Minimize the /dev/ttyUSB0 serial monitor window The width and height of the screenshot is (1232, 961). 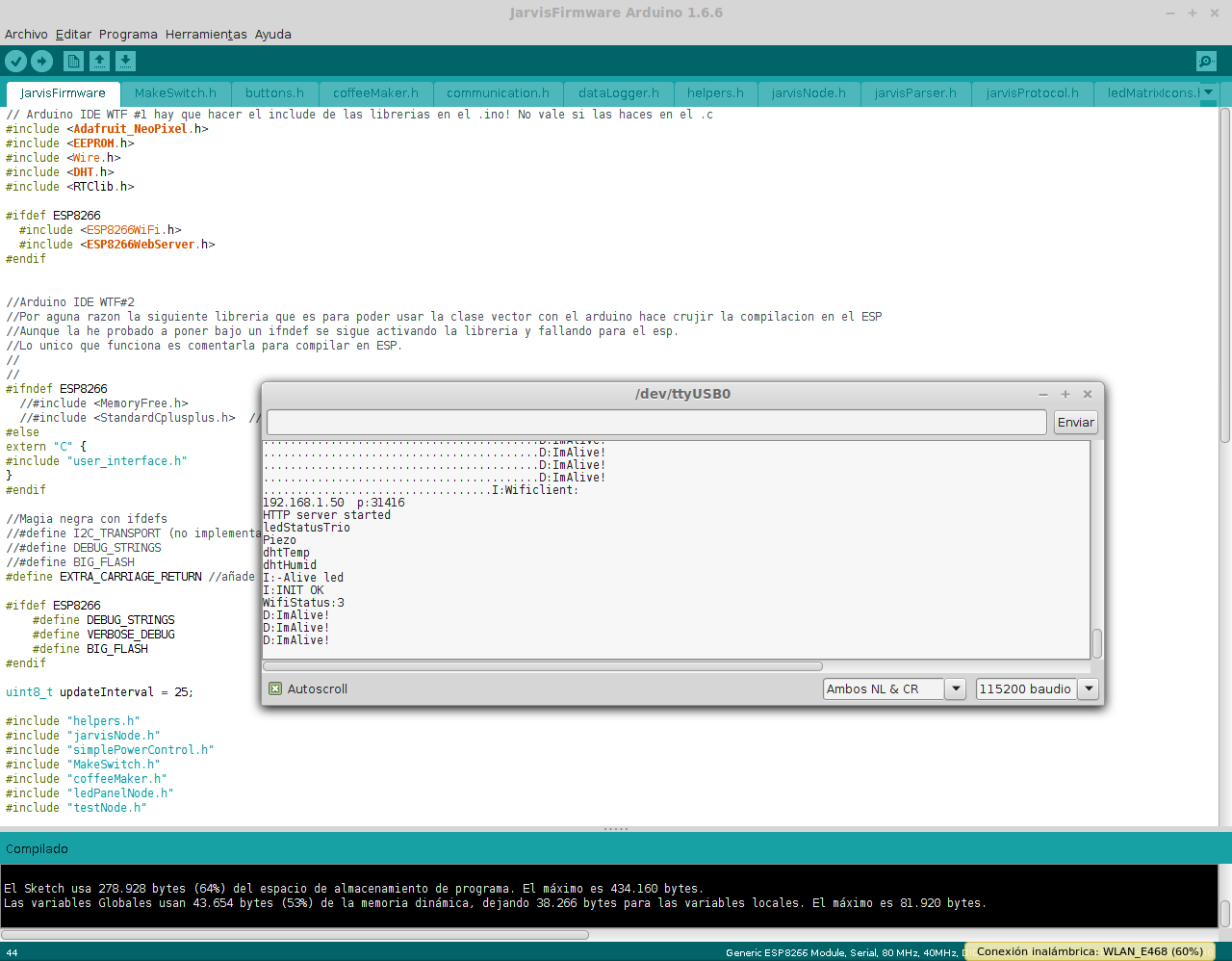(1043, 394)
